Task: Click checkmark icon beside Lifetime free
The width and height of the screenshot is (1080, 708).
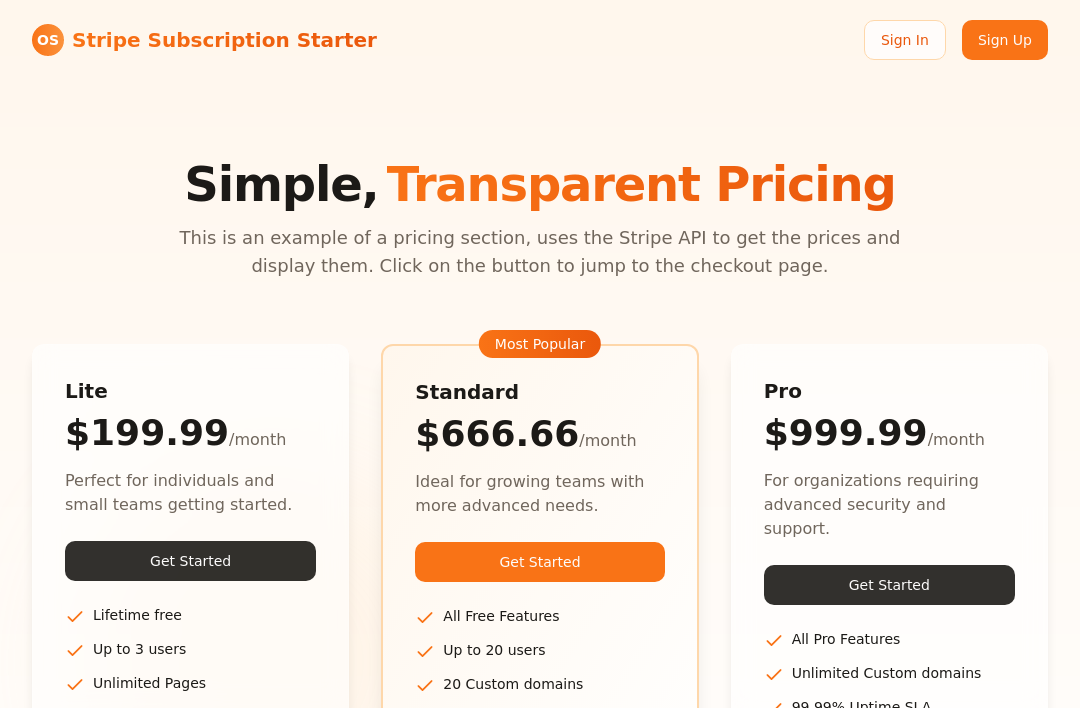Action: tap(75, 616)
